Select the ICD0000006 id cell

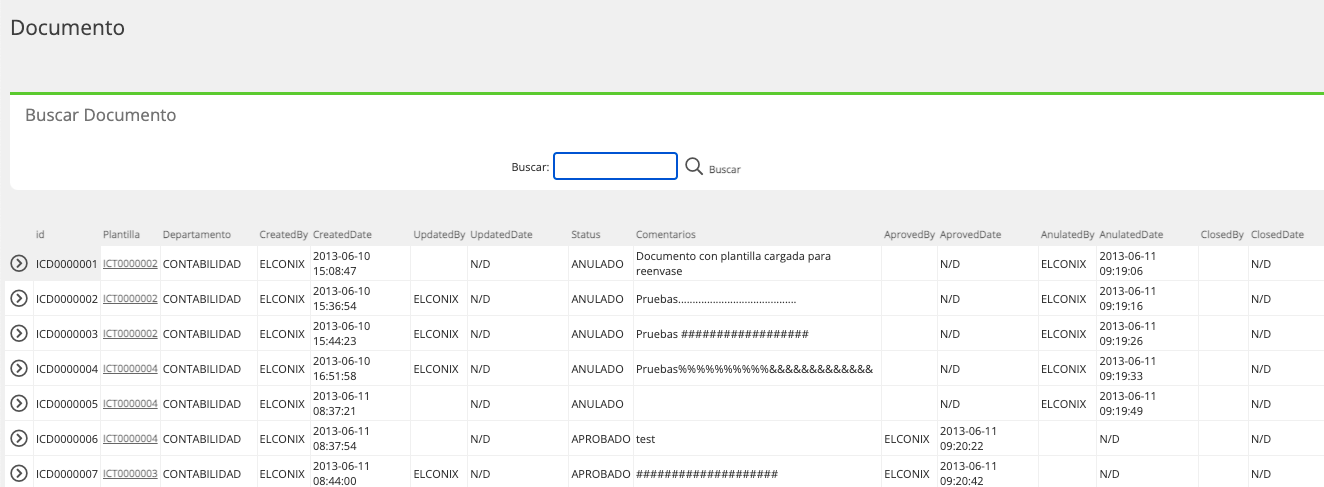point(67,439)
